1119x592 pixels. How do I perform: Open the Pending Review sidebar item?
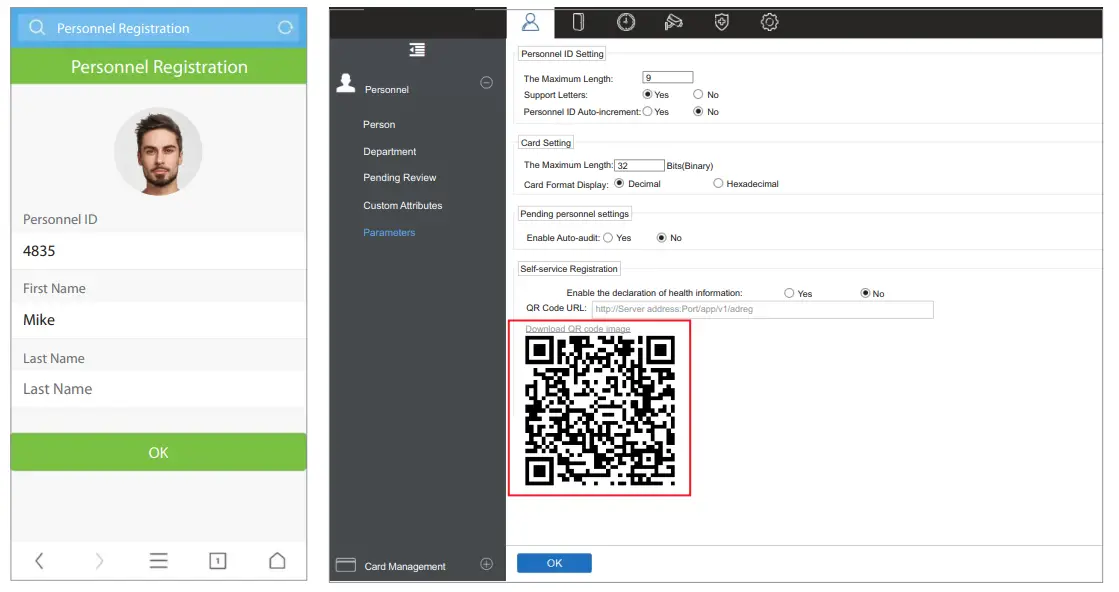[400, 178]
